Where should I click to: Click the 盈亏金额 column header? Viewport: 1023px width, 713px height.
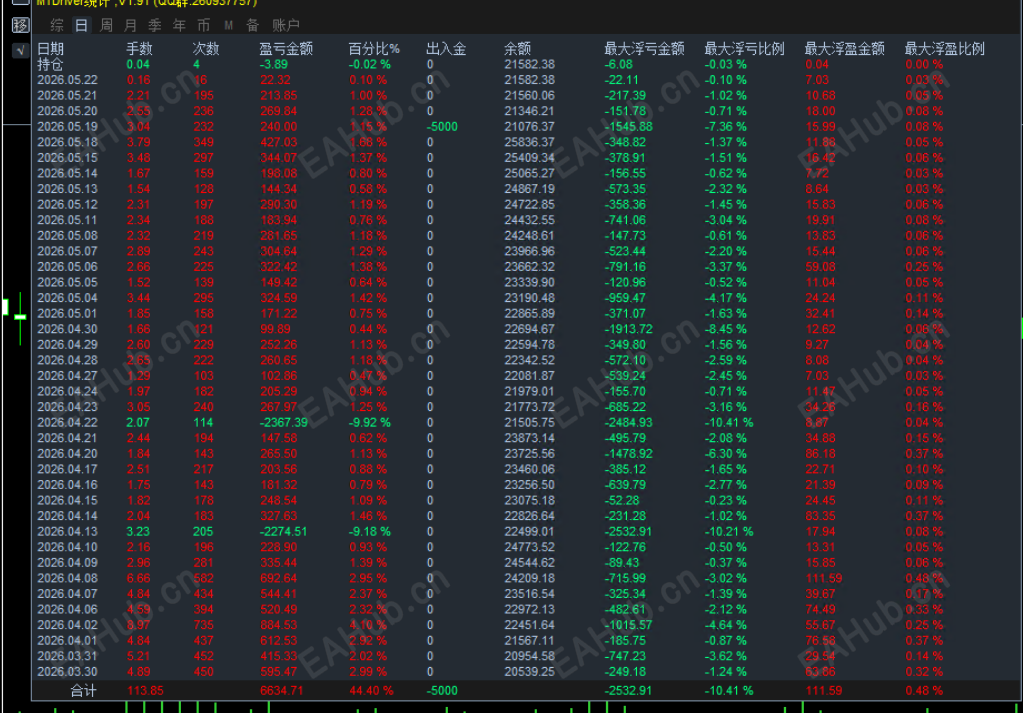click(x=286, y=49)
